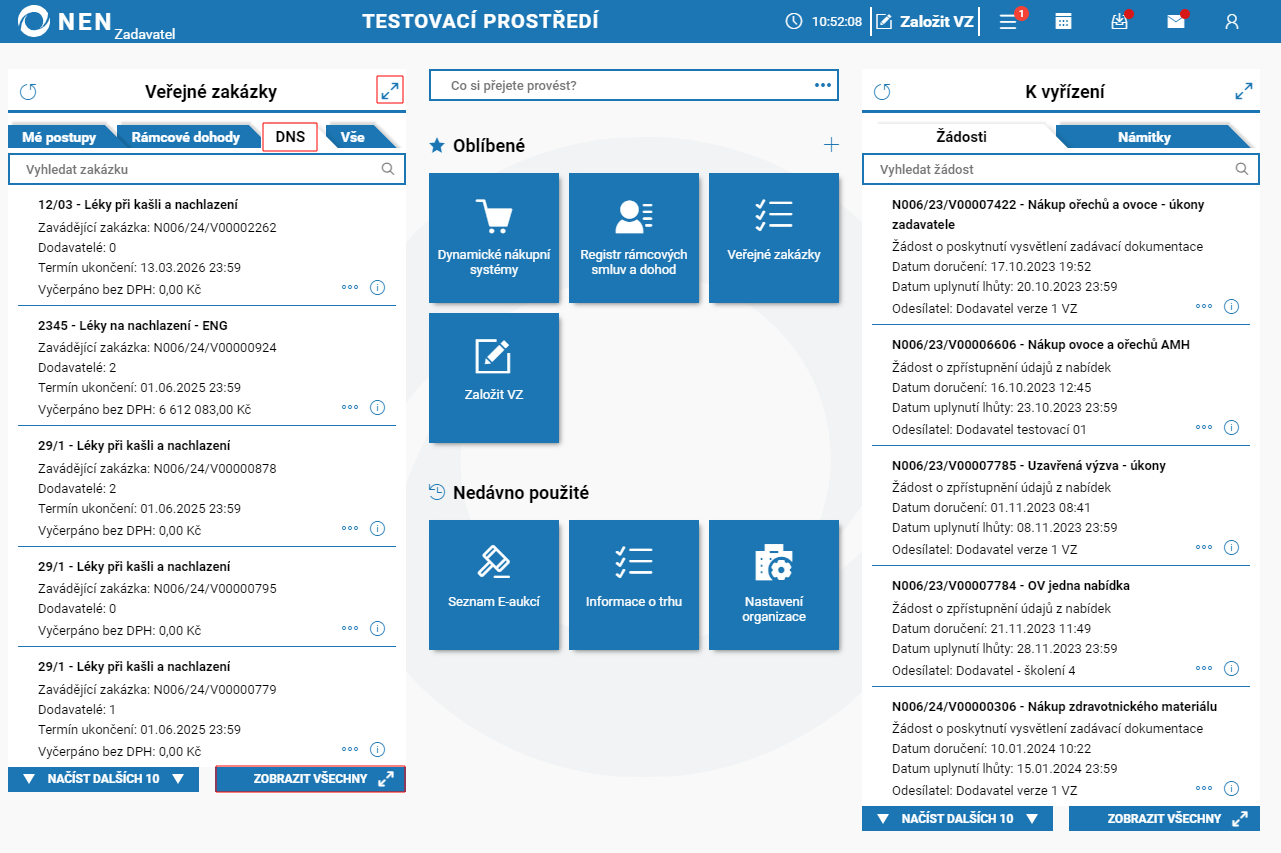Open actions menu for 12/03 Léky entry

coord(350,287)
